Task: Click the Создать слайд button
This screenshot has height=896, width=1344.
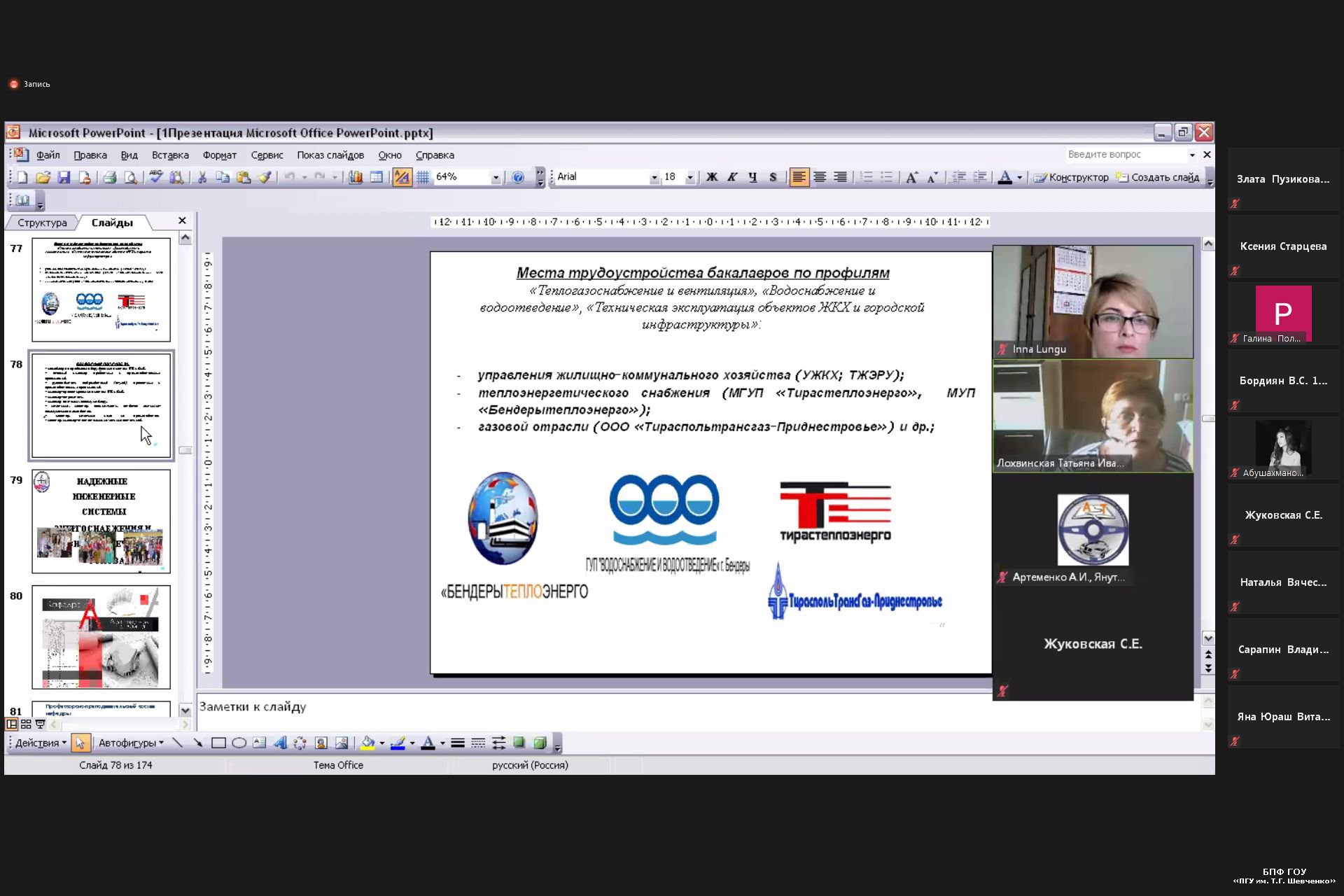Action: click(x=1158, y=178)
